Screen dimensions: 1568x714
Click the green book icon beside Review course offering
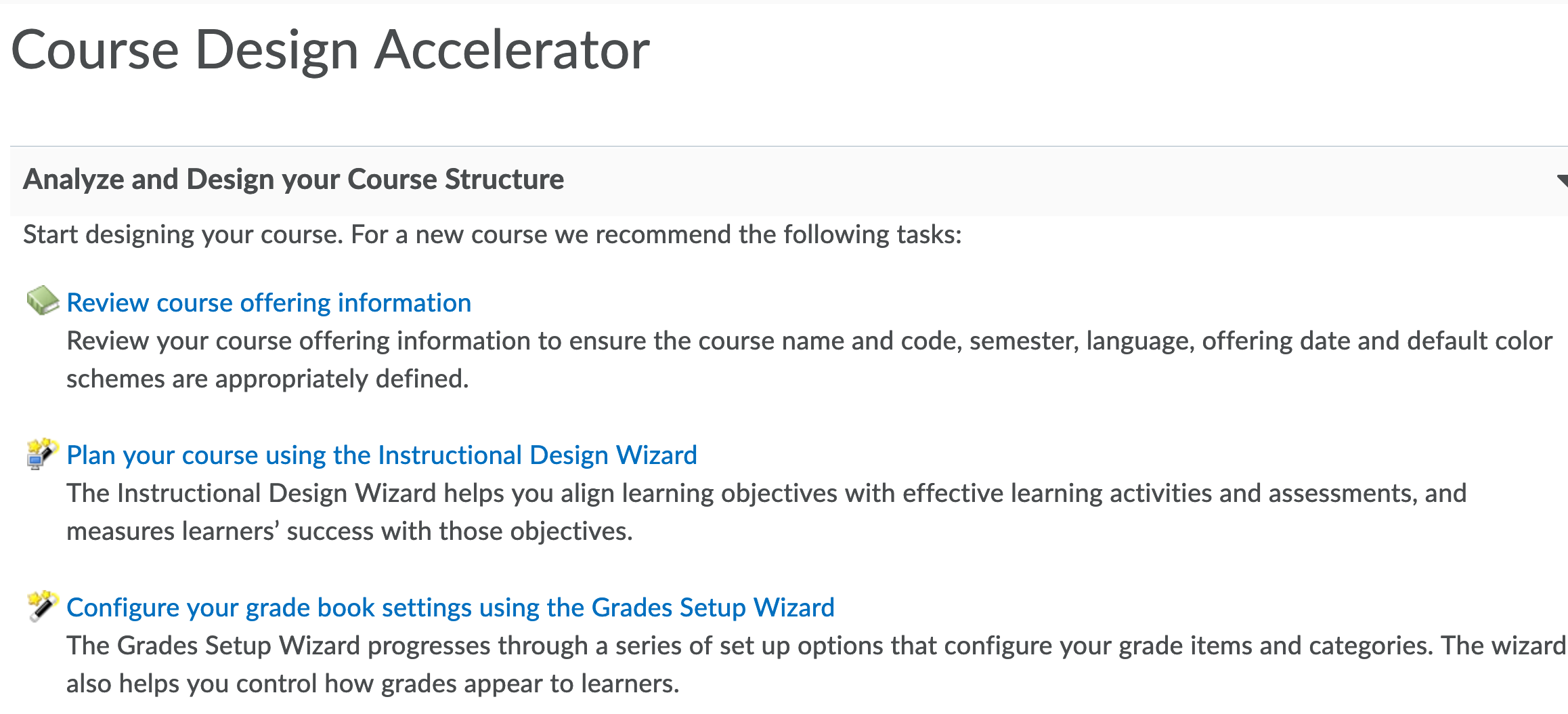[42, 300]
